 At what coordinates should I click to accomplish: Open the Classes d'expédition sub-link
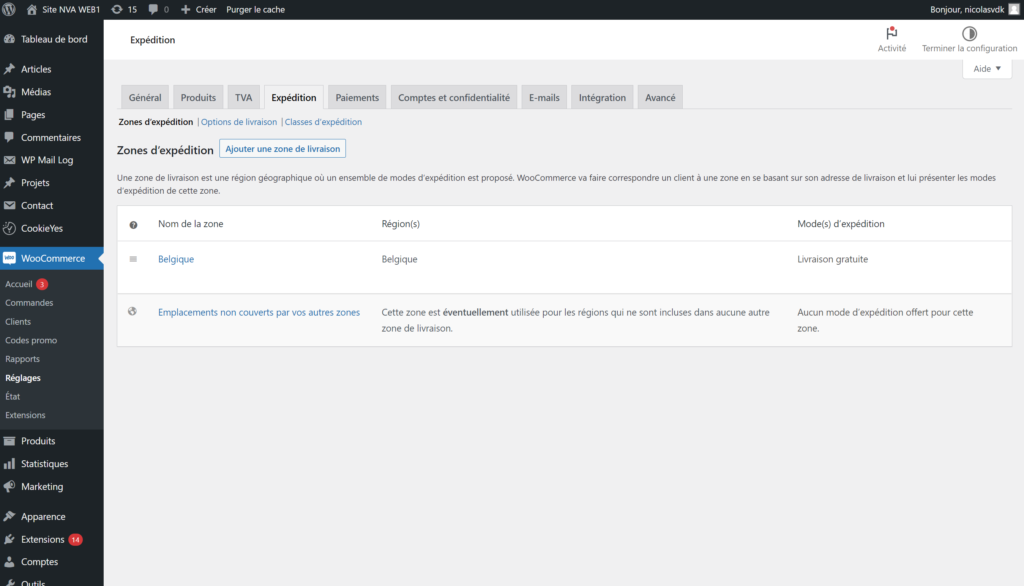323,122
